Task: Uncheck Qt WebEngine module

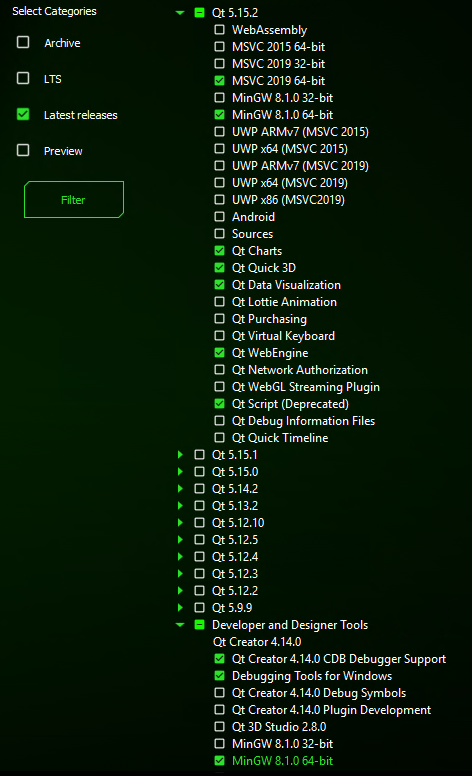Action: coord(219,353)
